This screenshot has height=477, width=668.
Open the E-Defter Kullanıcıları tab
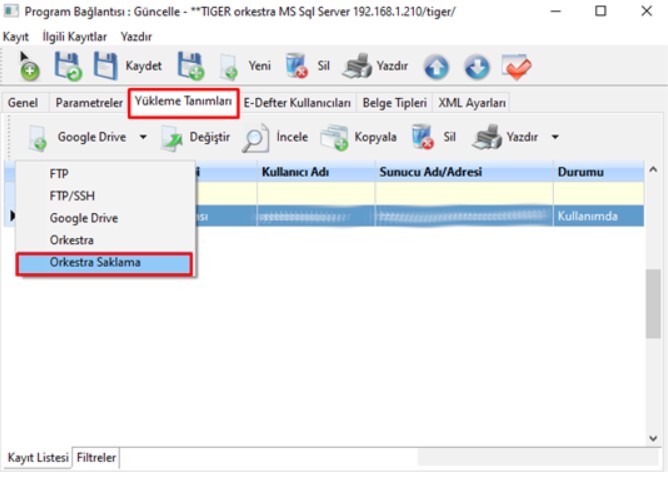tap(297, 103)
